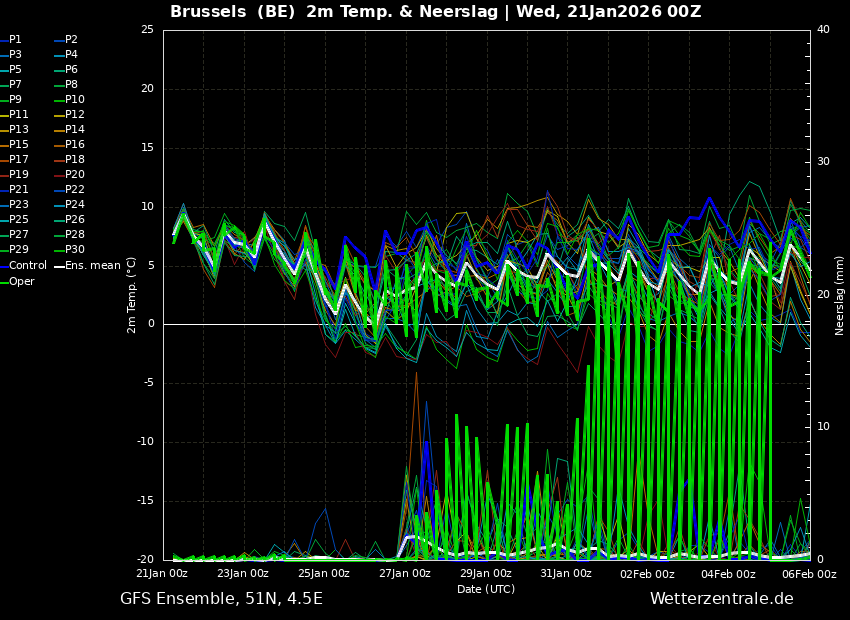Click the 2m Temp. (°C) axis label
850x620 pixels.
132,294
